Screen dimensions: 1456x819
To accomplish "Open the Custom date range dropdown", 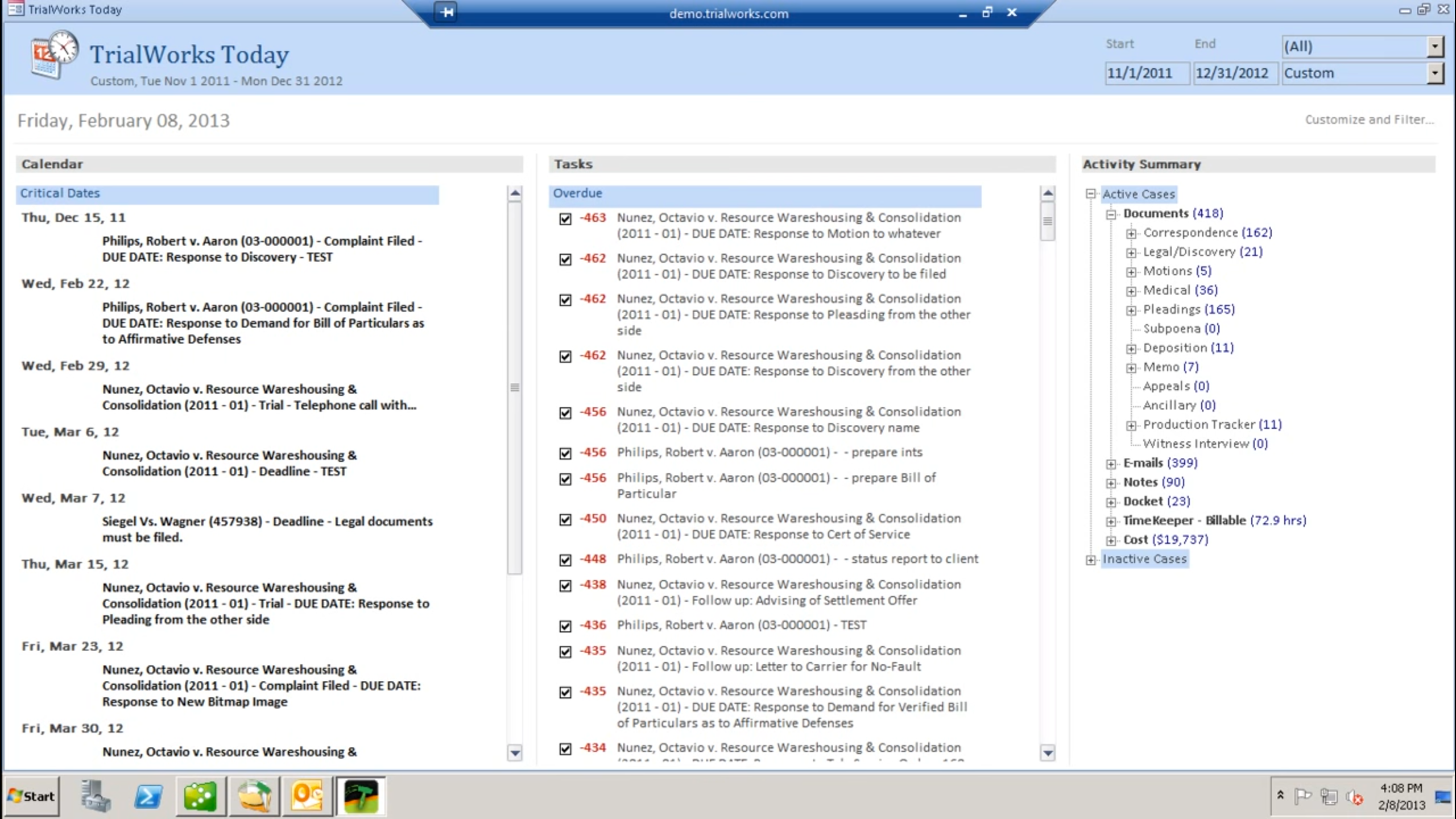I will point(1435,73).
